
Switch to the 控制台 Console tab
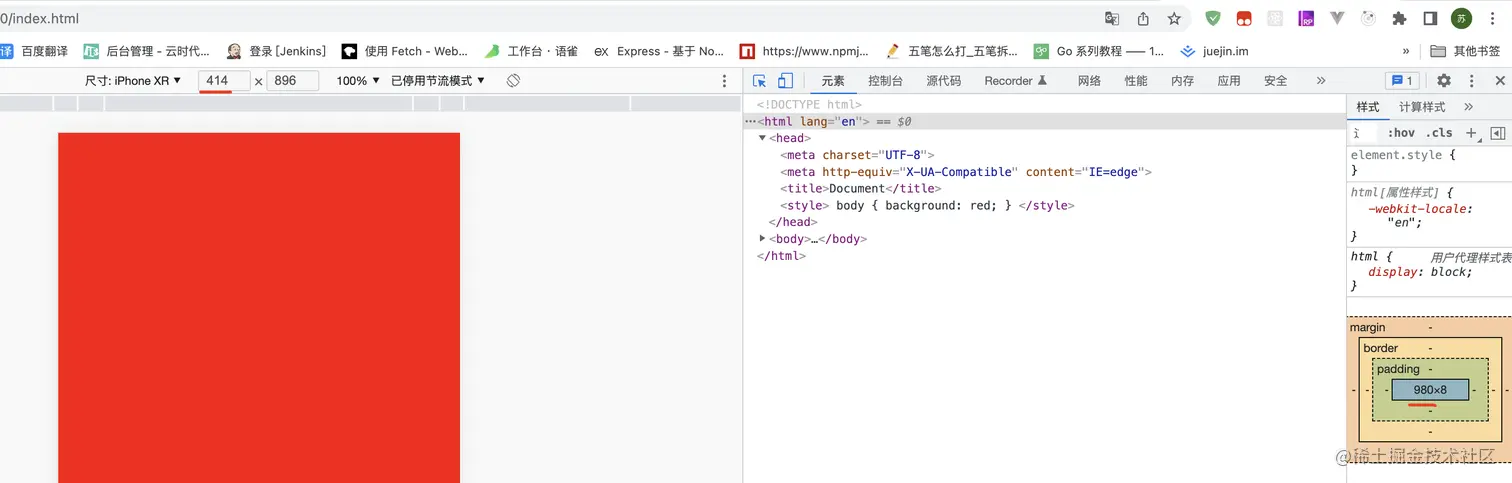[886, 81]
